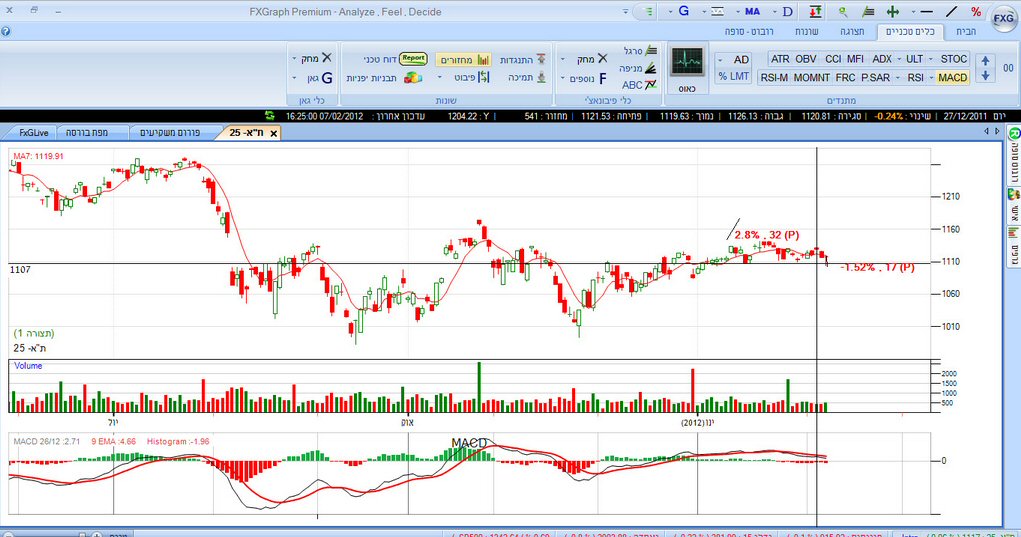Expand dropdown beside נוספים F tool
Viewport: 1021px width, 537px height.
click(x=563, y=79)
